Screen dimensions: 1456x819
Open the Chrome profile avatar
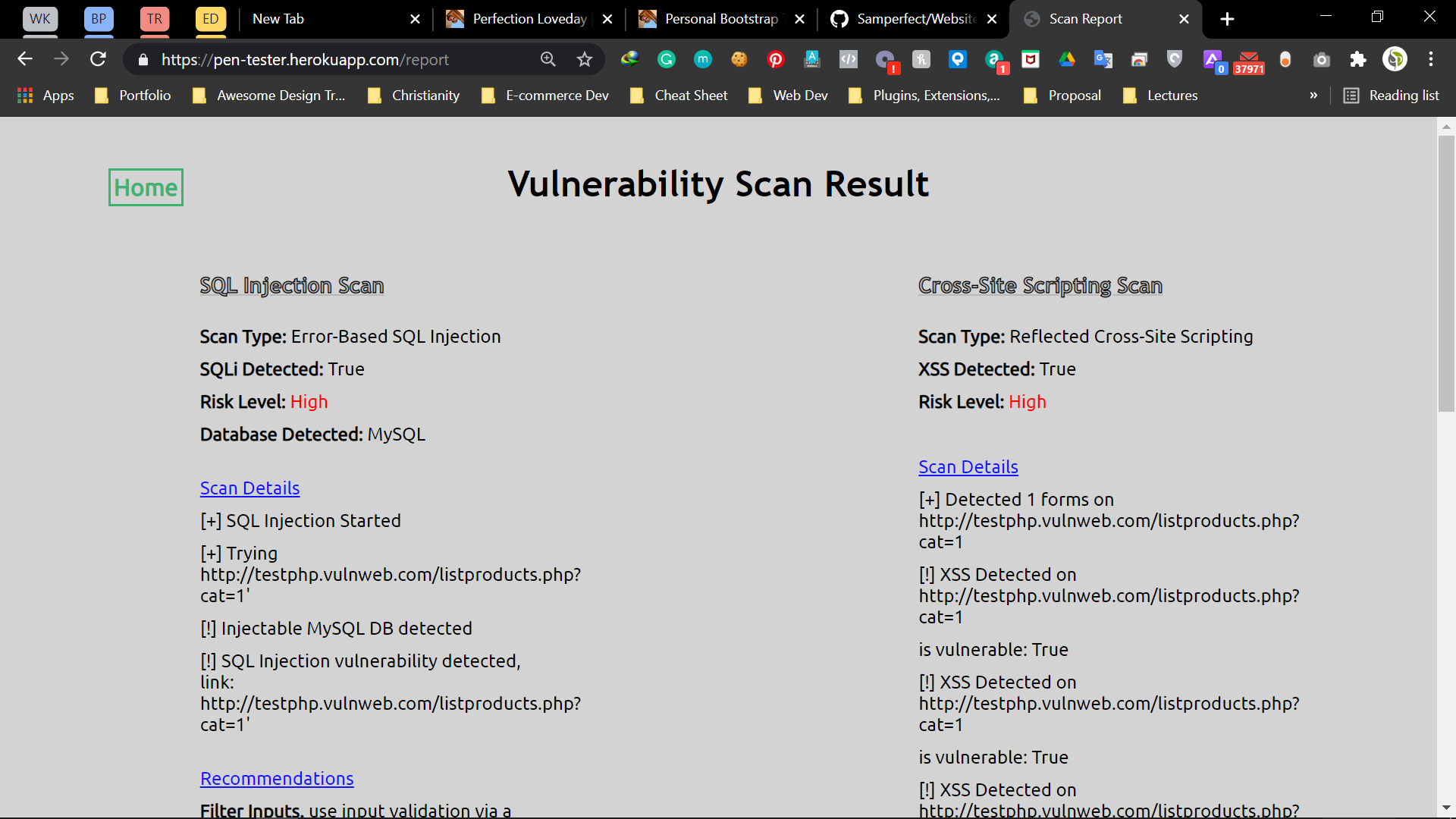coord(1395,59)
